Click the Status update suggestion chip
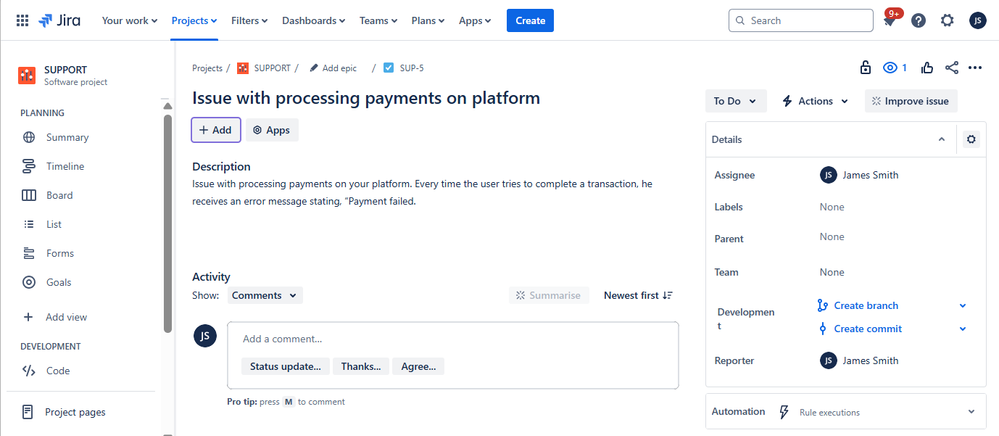This screenshot has height=436, width=999. click(x=285, y=367)
